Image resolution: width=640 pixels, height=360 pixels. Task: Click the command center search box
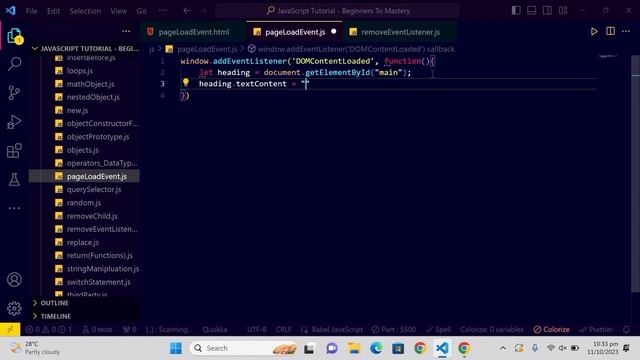[x=337, y=11]
